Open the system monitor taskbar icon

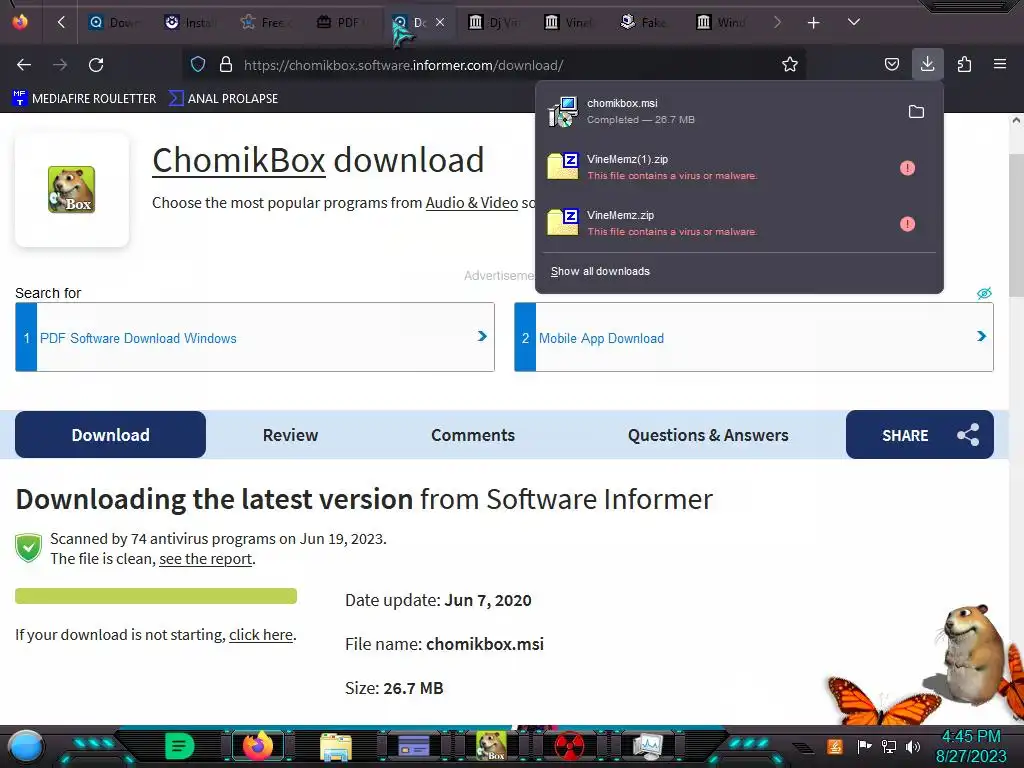click(x=648, y=746)
